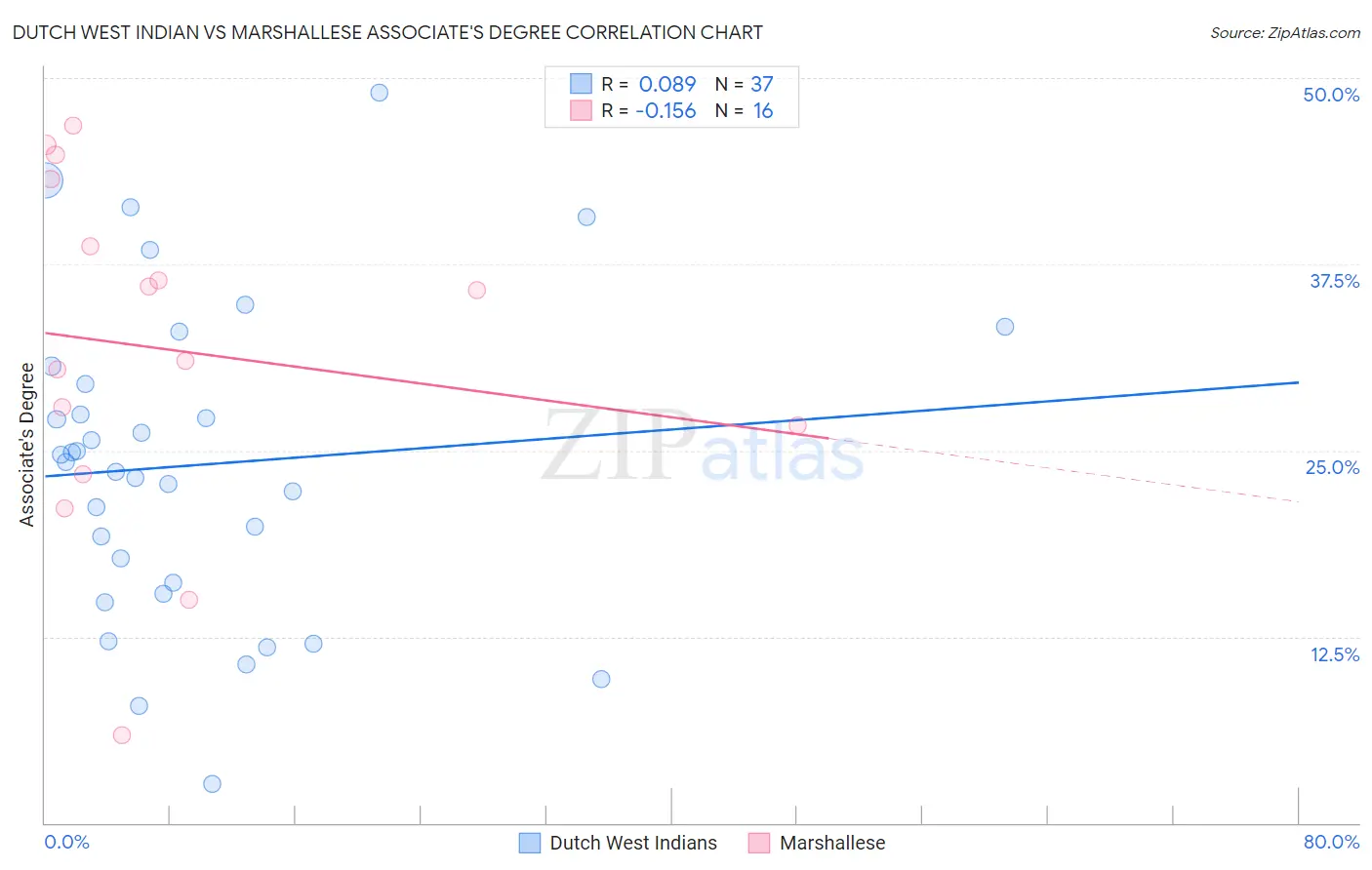
Task: Select the Marshallese legend label
Action: tap(832, 843)
